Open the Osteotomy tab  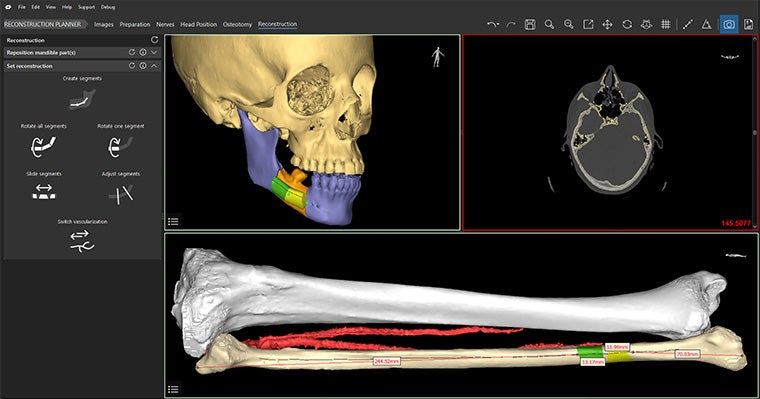[237, 24]
